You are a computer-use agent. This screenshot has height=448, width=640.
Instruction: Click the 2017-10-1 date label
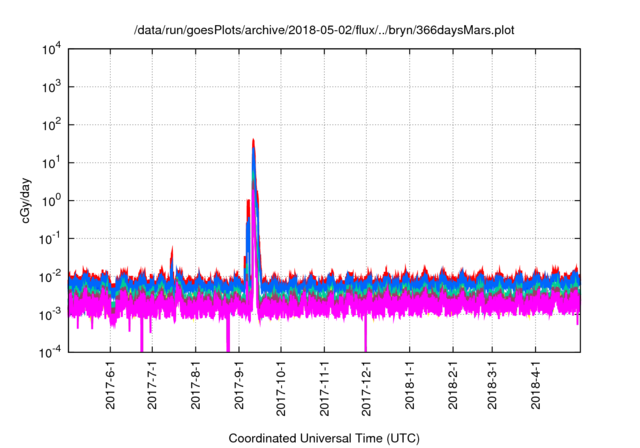281,388
